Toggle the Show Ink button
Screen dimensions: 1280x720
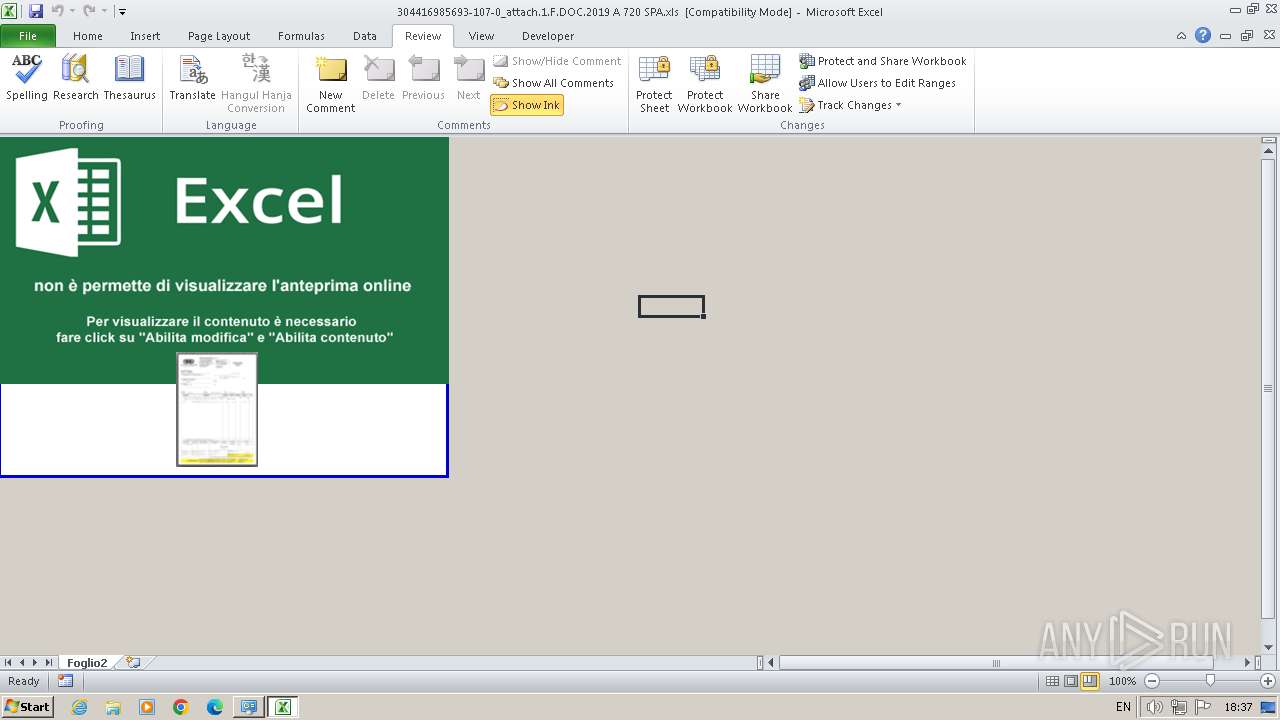(527, 105)
